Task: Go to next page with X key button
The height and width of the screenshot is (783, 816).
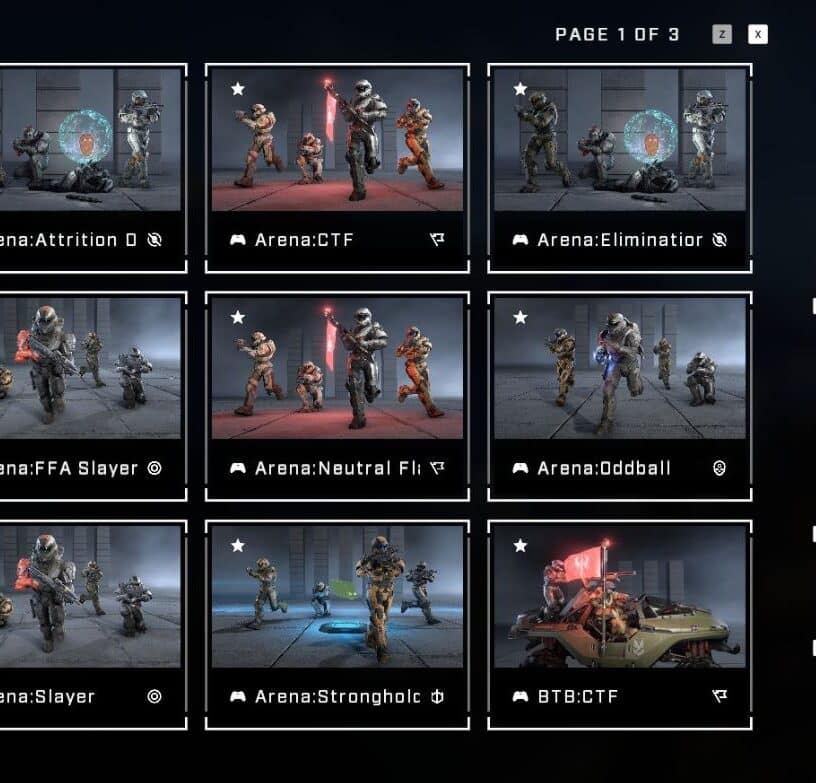Action: [x=758, y=34]
